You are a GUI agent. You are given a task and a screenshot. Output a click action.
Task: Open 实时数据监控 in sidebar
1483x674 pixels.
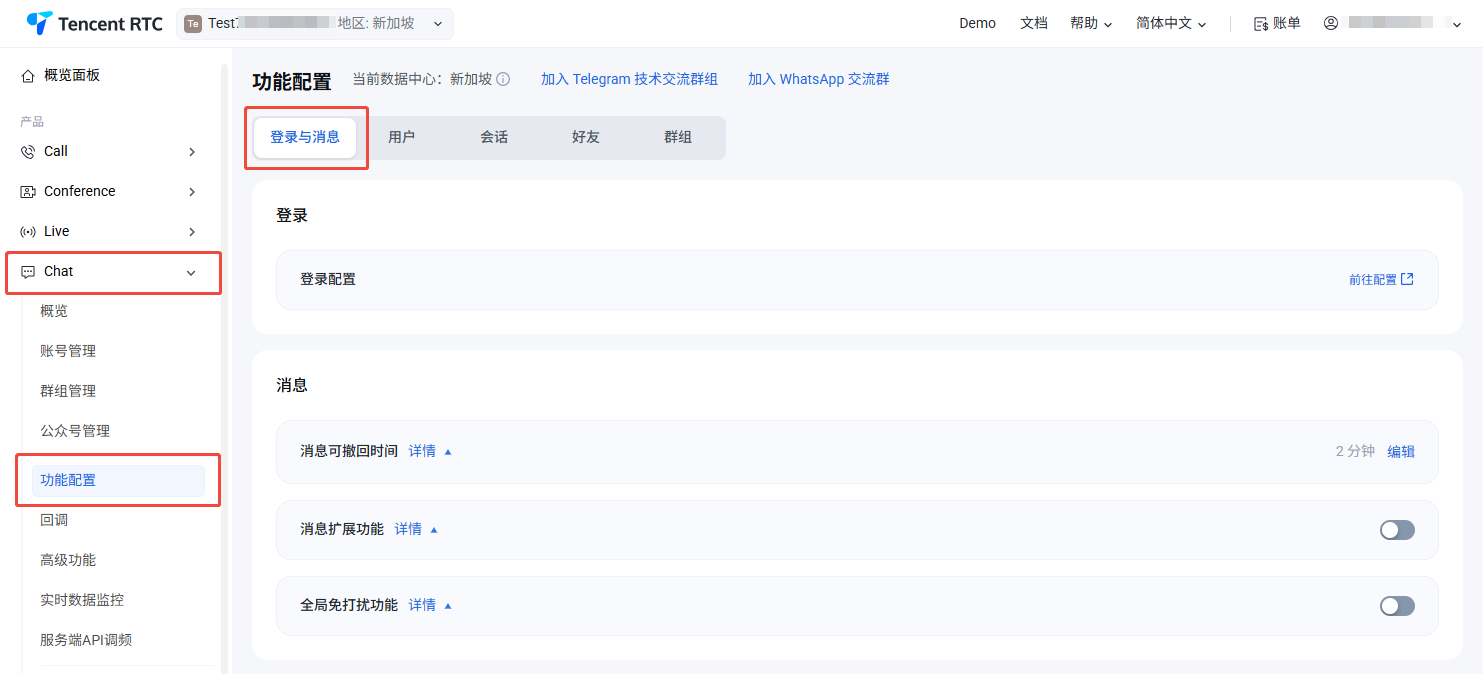click(x=82, y=600)
